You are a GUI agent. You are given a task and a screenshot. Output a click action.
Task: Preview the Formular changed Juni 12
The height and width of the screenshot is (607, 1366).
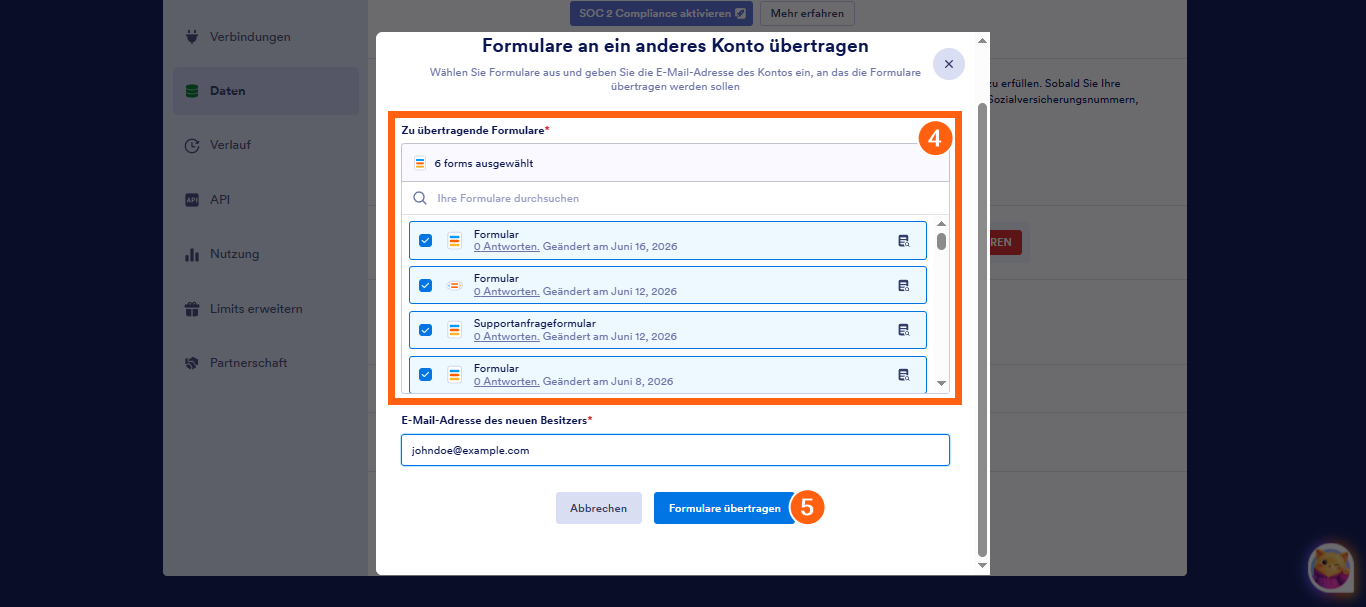pos(904,285)
